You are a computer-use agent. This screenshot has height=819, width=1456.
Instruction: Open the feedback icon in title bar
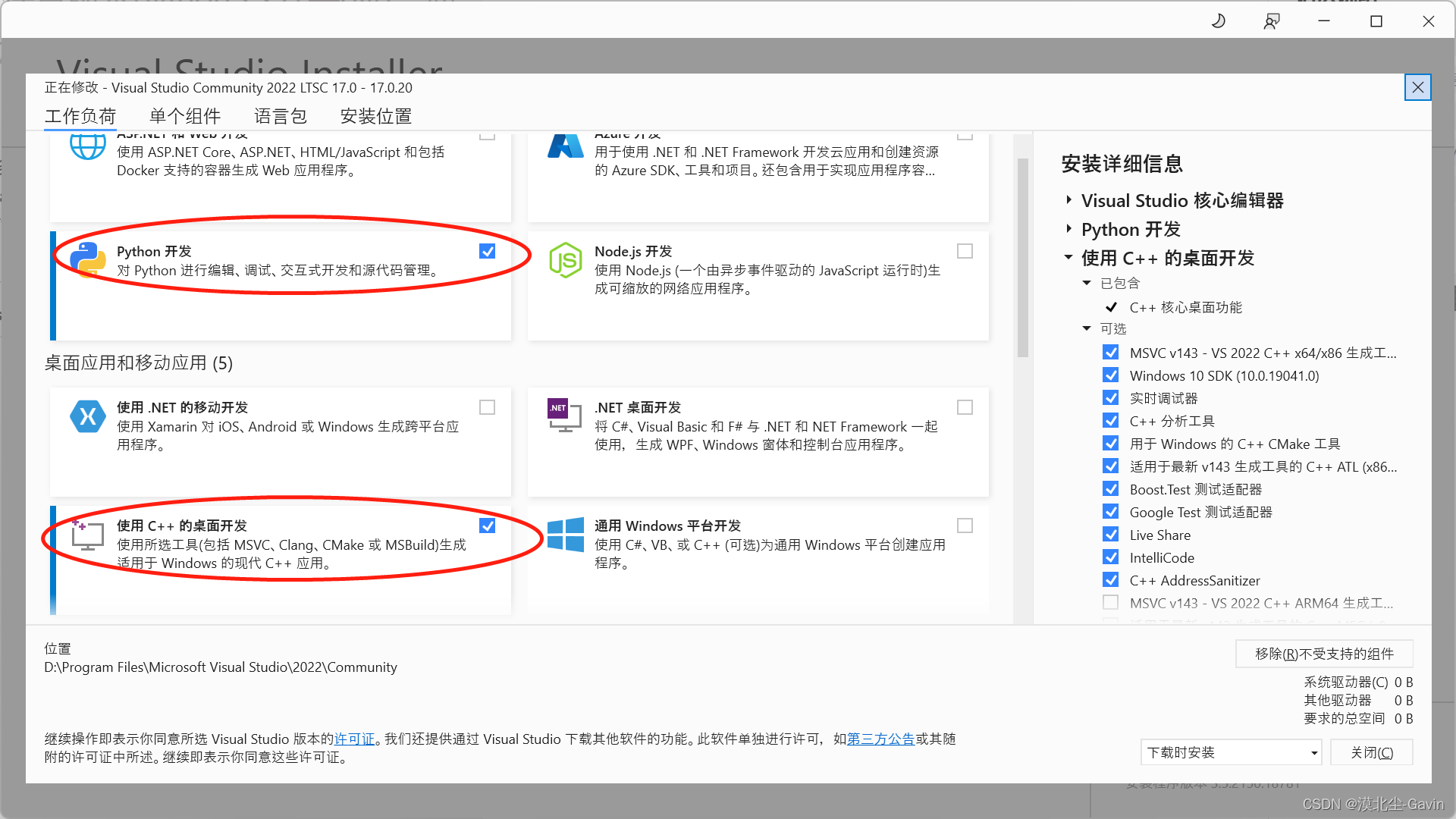pos(1272,21)
